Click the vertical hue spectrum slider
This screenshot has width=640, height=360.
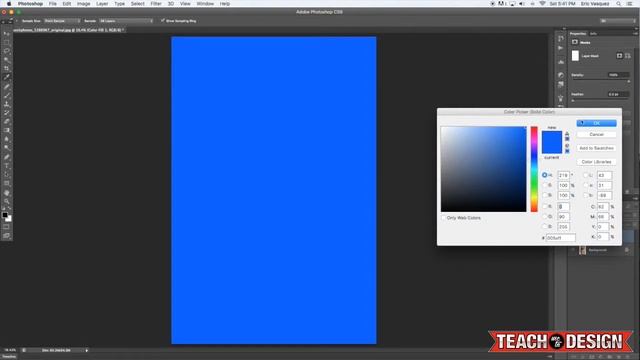click(x=534, y=169)
